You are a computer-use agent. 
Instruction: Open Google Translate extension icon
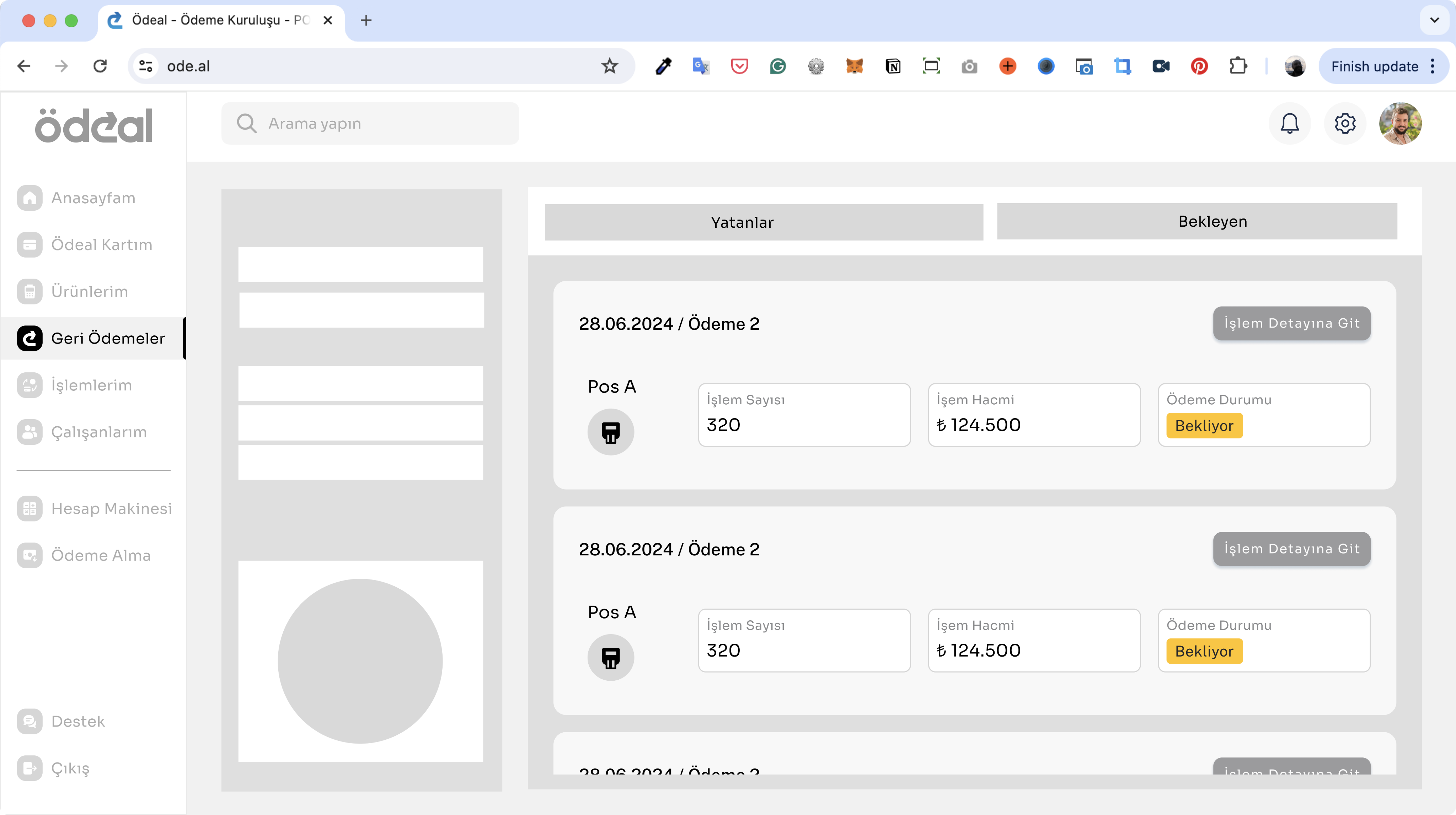click(701, 66)
